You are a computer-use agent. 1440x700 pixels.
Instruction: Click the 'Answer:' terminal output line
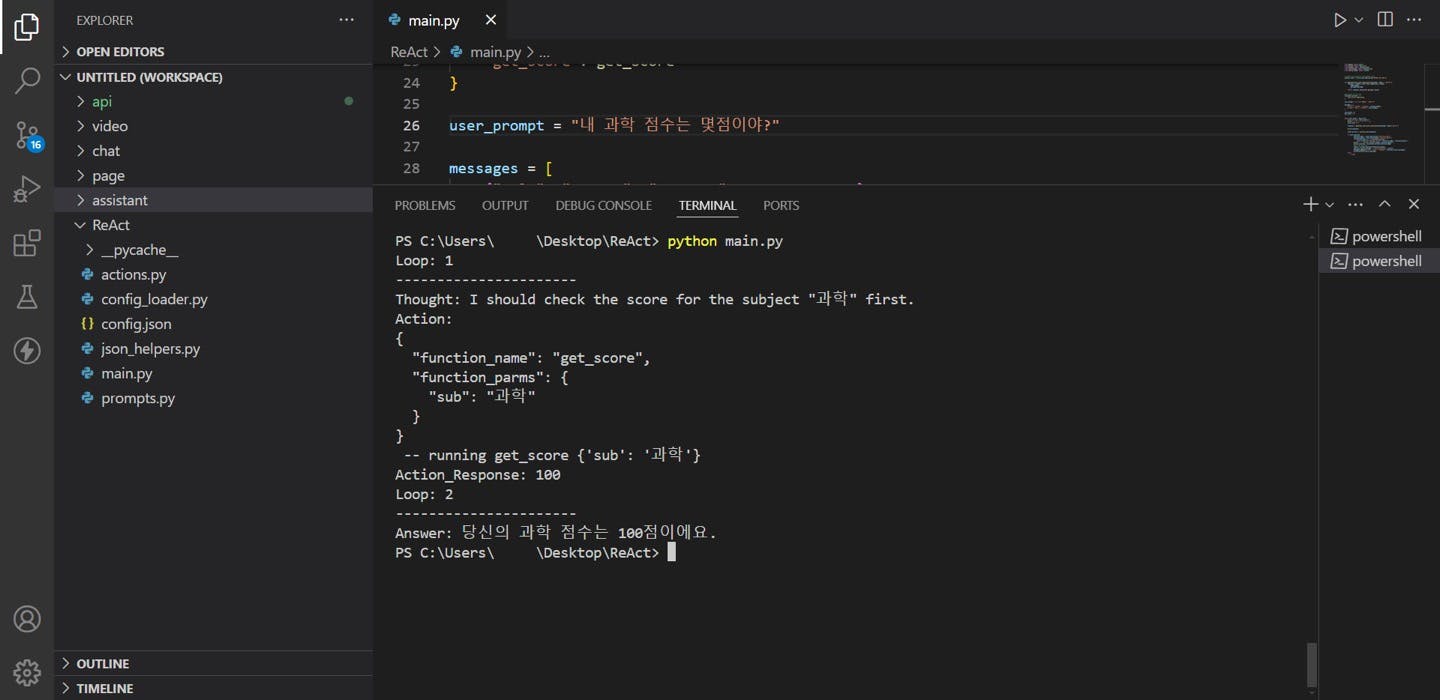pyautogui.click(x=556, y=533)
